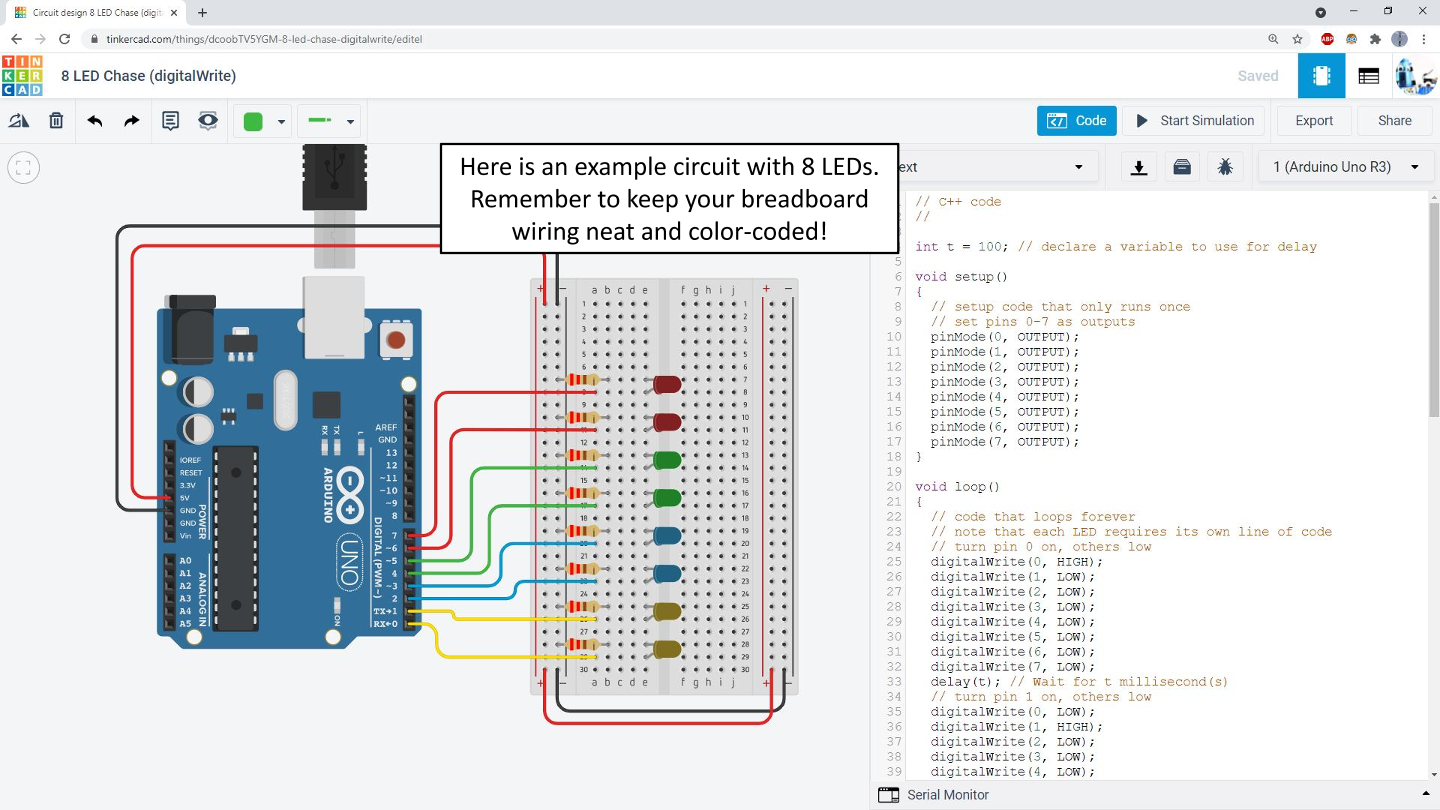Switch to the circuit view icon

[x=1321, y=76]
